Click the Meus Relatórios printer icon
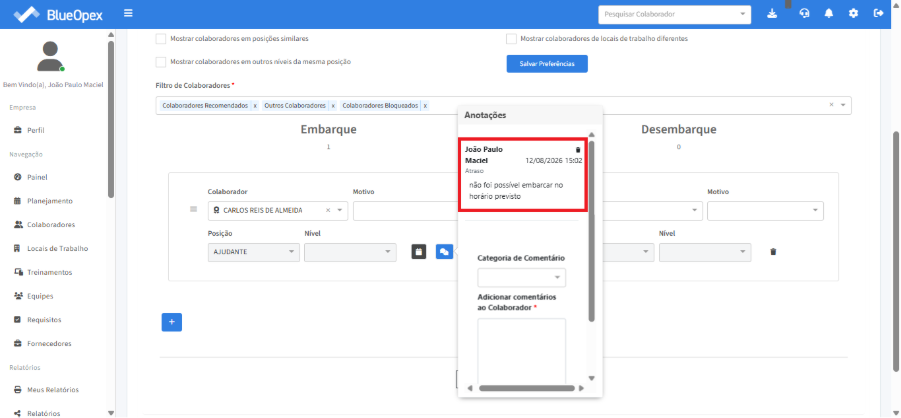This screenshot has width=901, height=418. [x=17, y=390]
